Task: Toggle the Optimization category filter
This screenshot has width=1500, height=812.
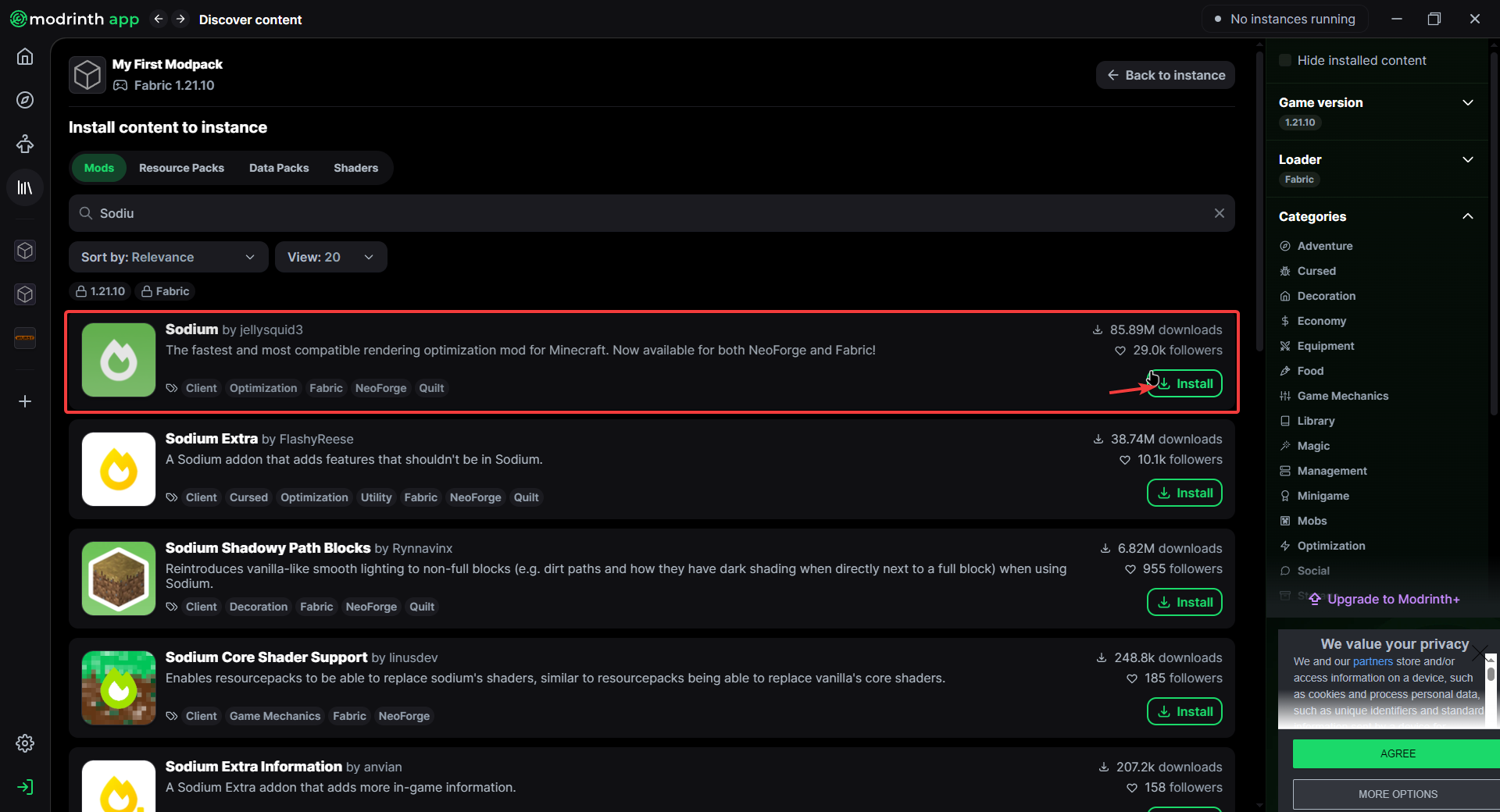Action: tap(1330, 546)
